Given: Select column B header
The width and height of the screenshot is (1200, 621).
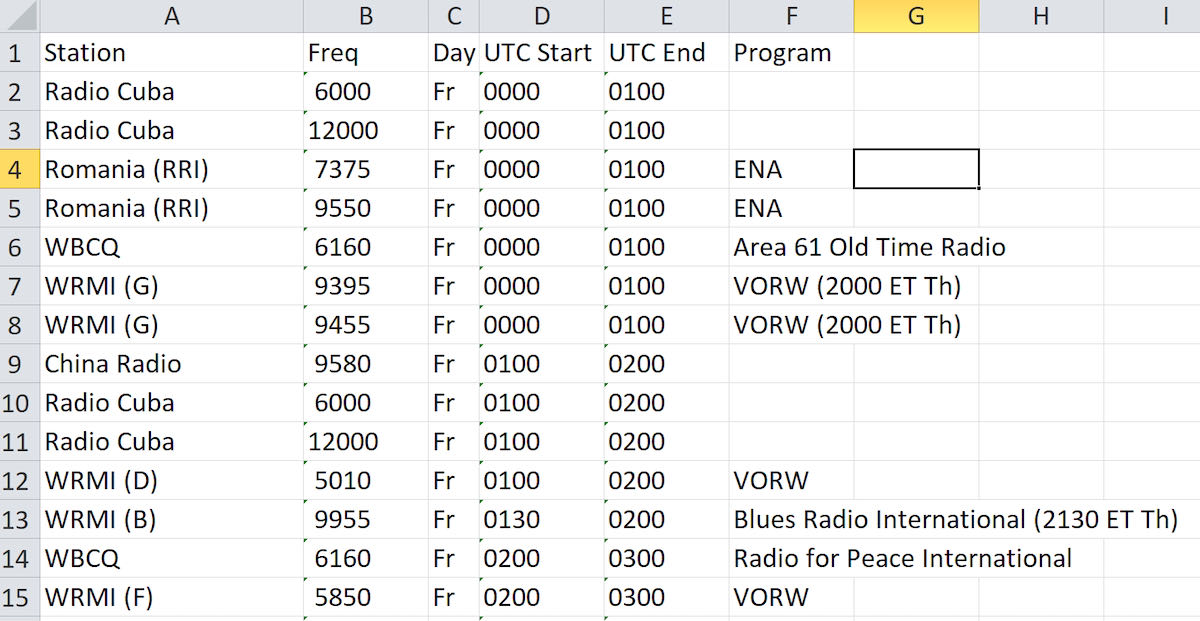Looking at the screenshot, I should (x=366, y=16).
